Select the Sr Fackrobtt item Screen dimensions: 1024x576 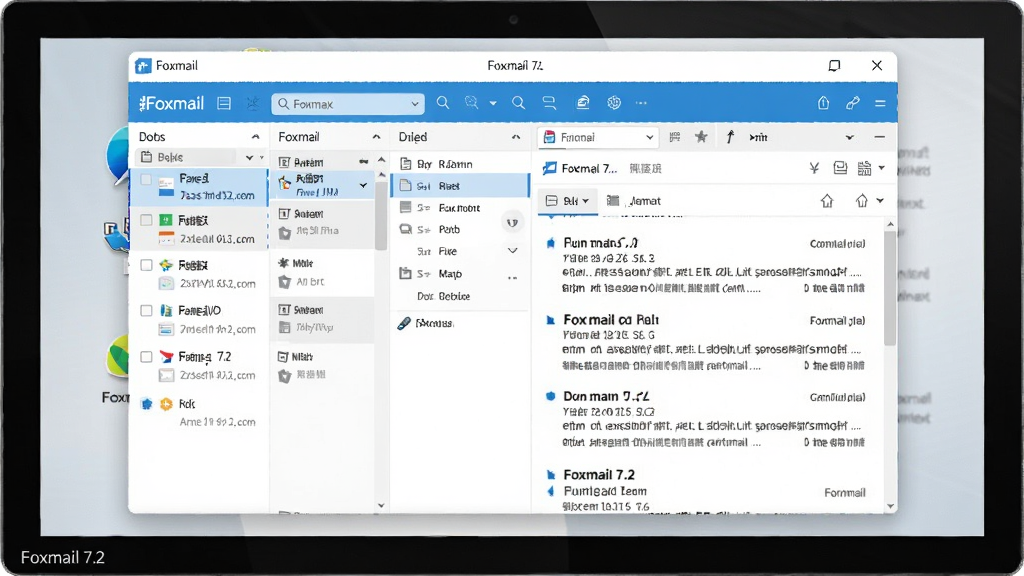pyautogui.click(x=460, y=208)
